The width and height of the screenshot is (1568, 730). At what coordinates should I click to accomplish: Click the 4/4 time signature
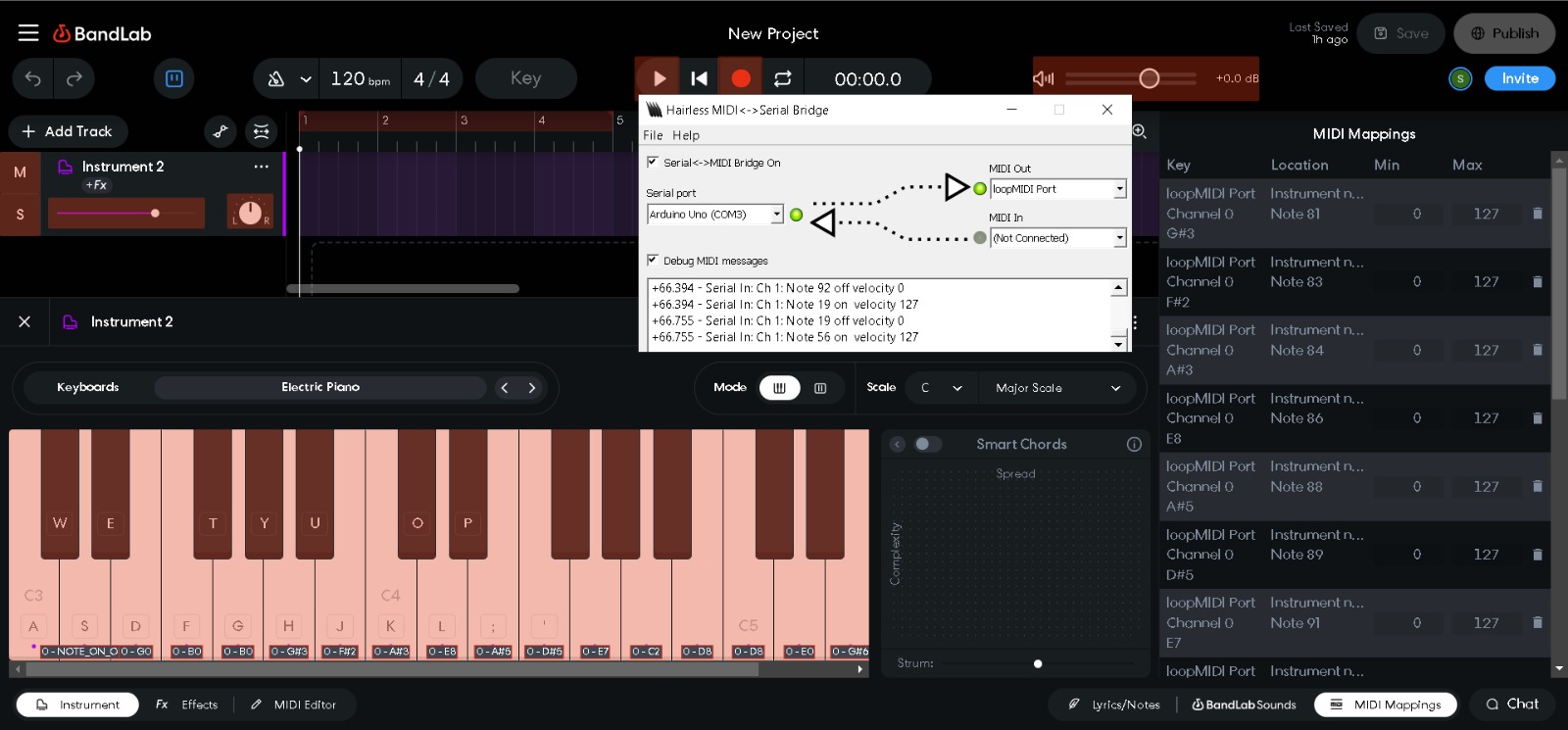coord(431,78)
